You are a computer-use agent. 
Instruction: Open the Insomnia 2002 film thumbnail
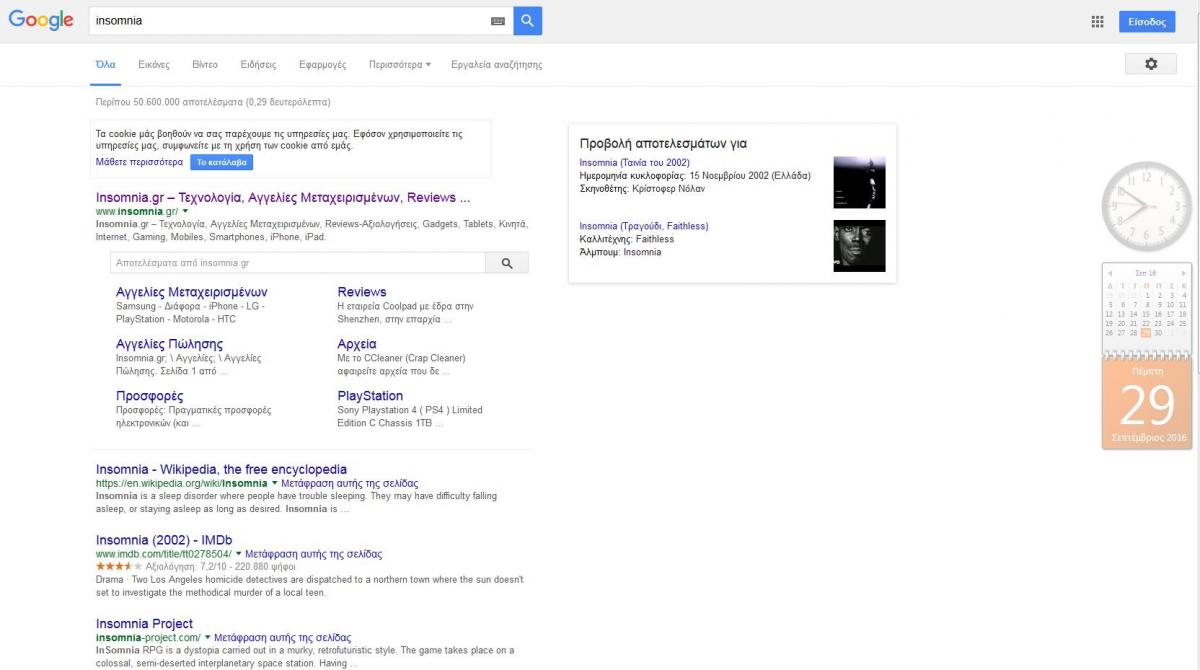(x=860, y=182)
